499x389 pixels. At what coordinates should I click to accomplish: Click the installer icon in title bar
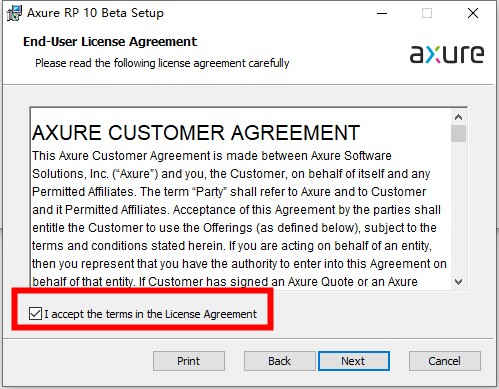(x=15, y=13)
